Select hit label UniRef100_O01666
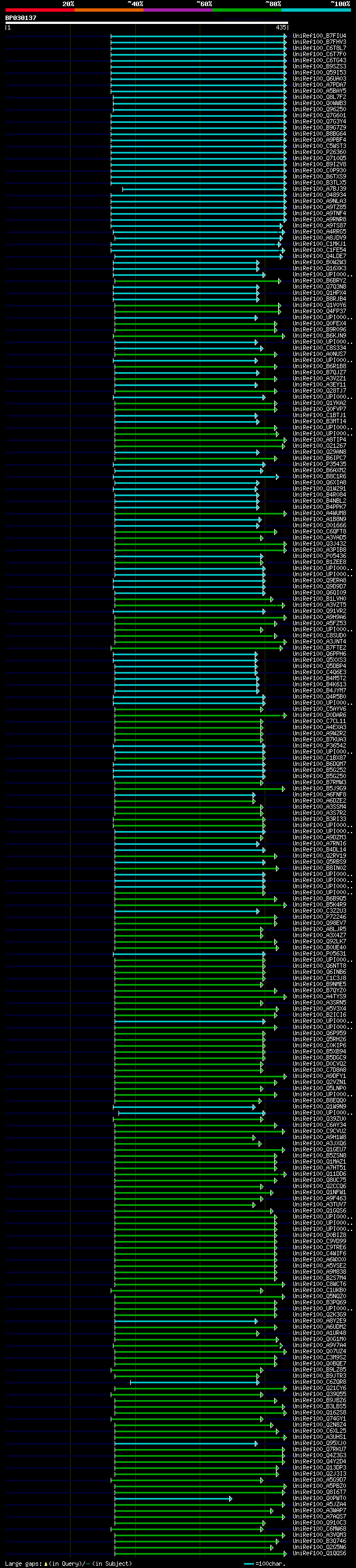356x1568 pixels. pos(319,526)
